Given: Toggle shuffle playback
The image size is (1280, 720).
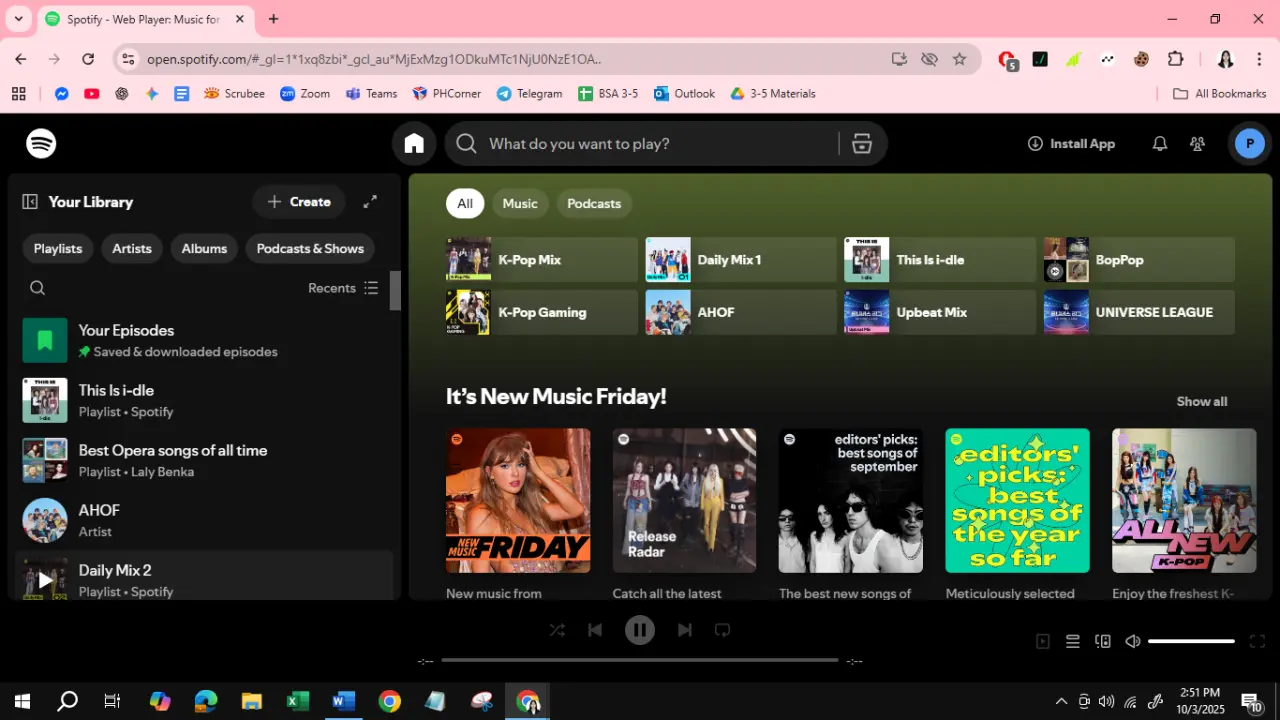Looking at the screenshot, I should [557, 630].
